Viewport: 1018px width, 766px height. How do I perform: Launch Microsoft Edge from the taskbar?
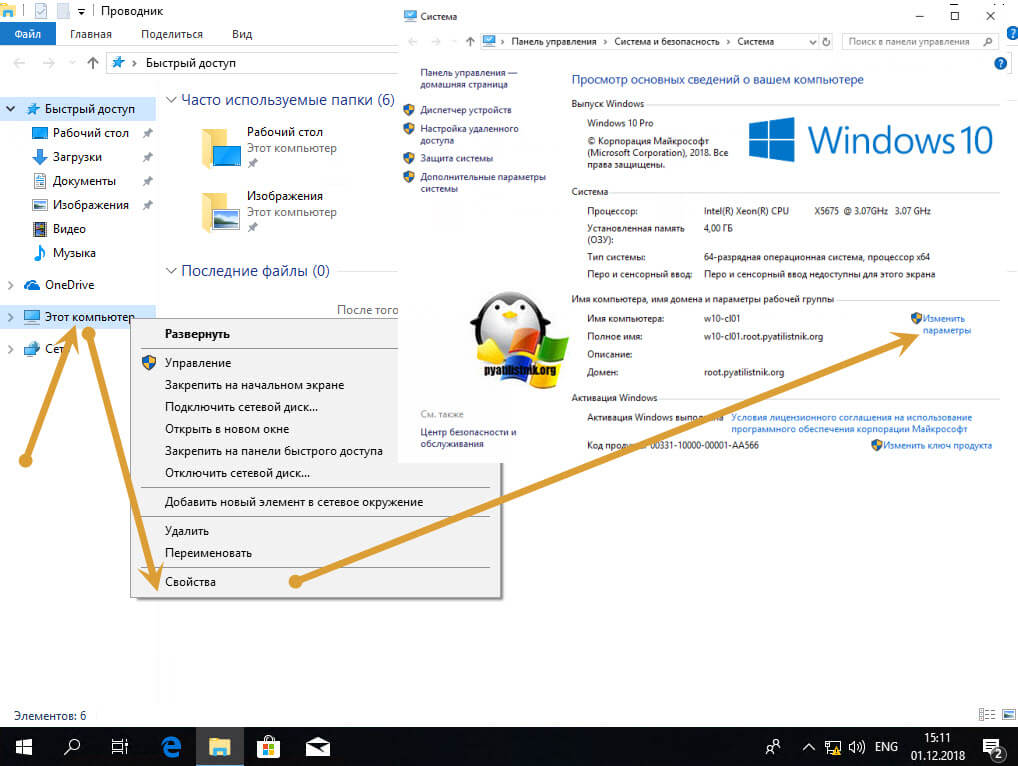coord(171,747)
